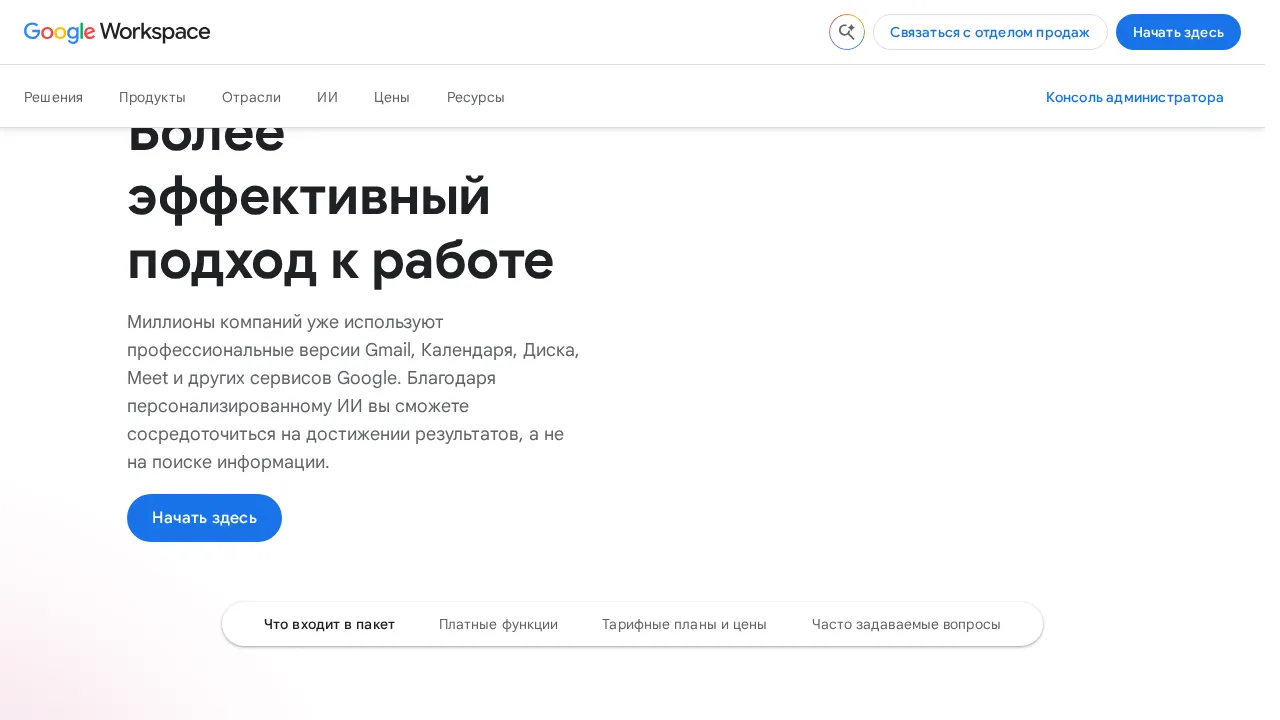Click the Google Workspace logo
Viewport: 1280px width, 720px height.
coord(117,32)
